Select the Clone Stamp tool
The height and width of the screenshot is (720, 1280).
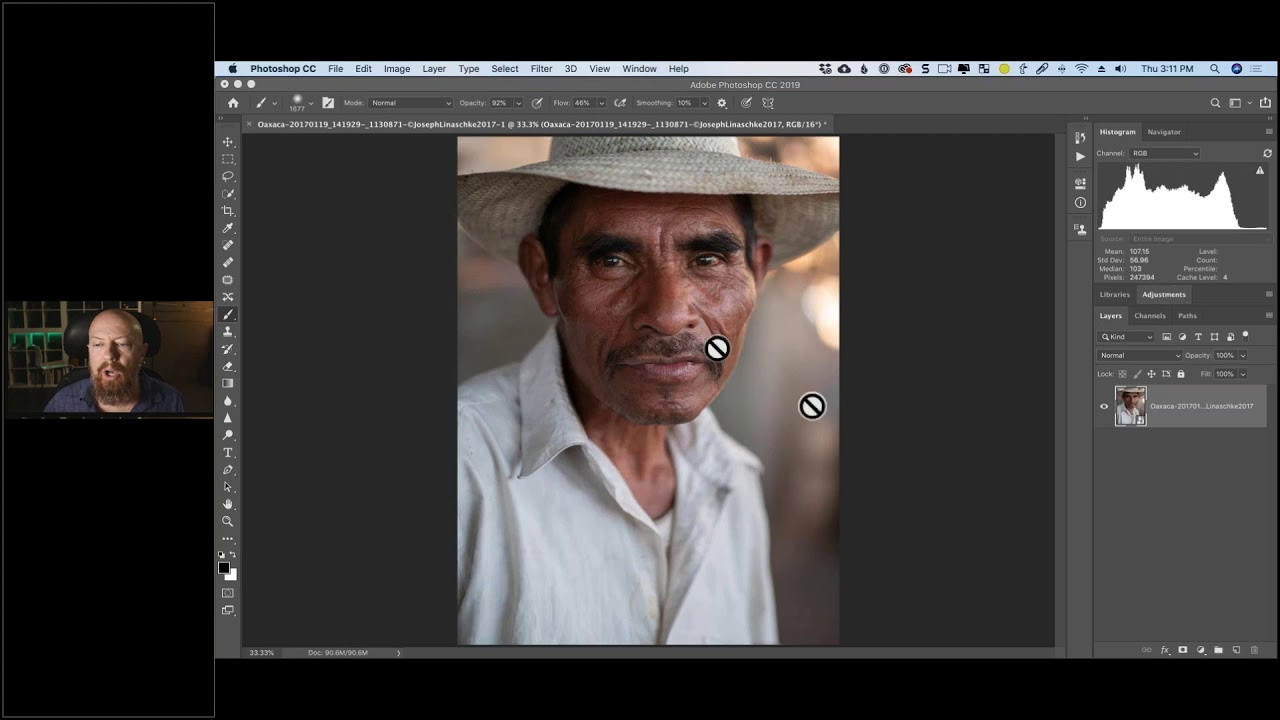228,331
